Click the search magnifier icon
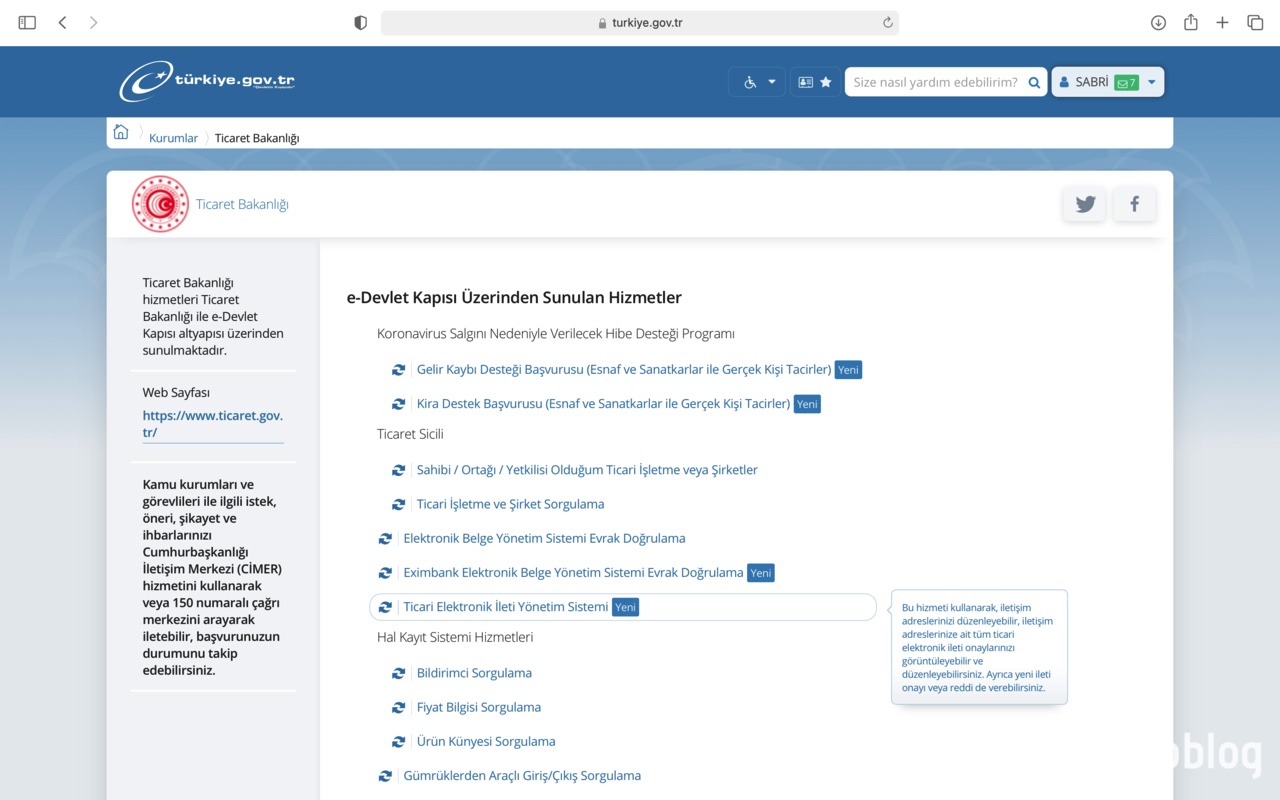 [1034, 82]
